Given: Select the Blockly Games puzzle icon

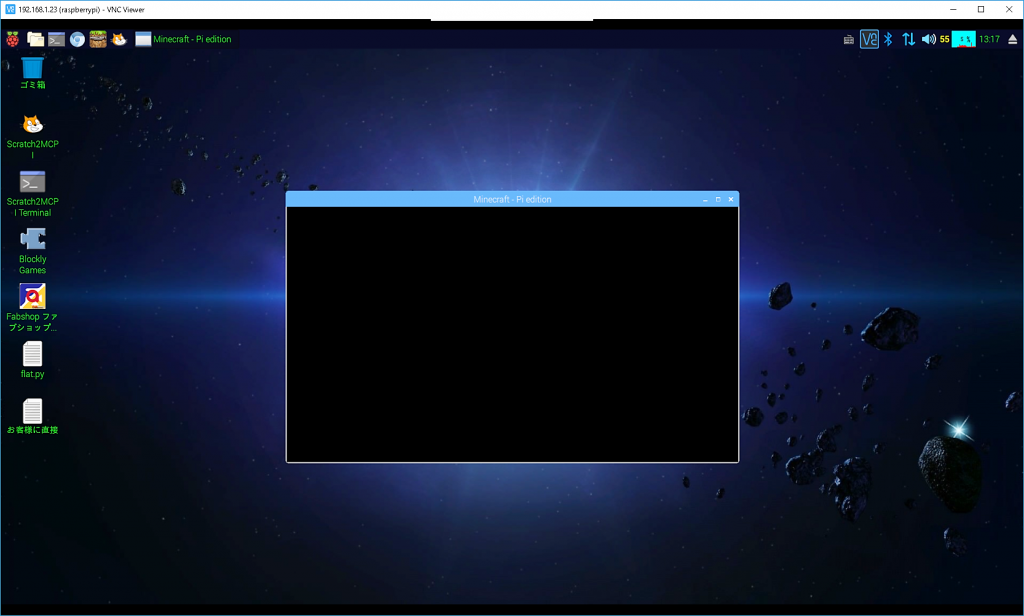Looking at the screenshot, I should coord(32,251).
